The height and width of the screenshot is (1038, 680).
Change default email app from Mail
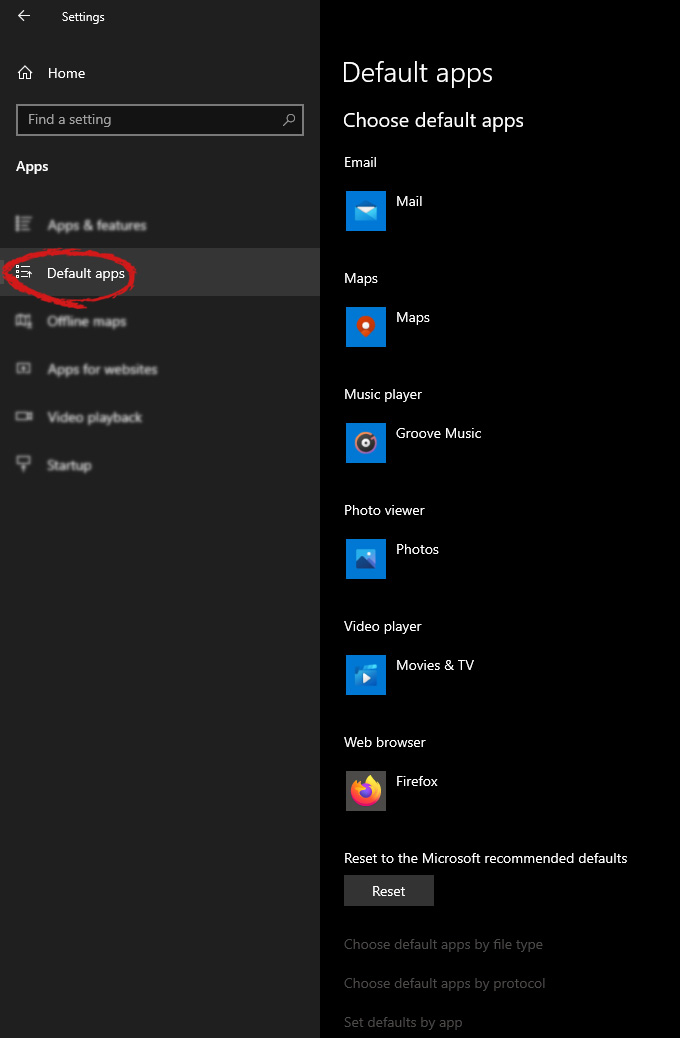click(x=409, y=201)
